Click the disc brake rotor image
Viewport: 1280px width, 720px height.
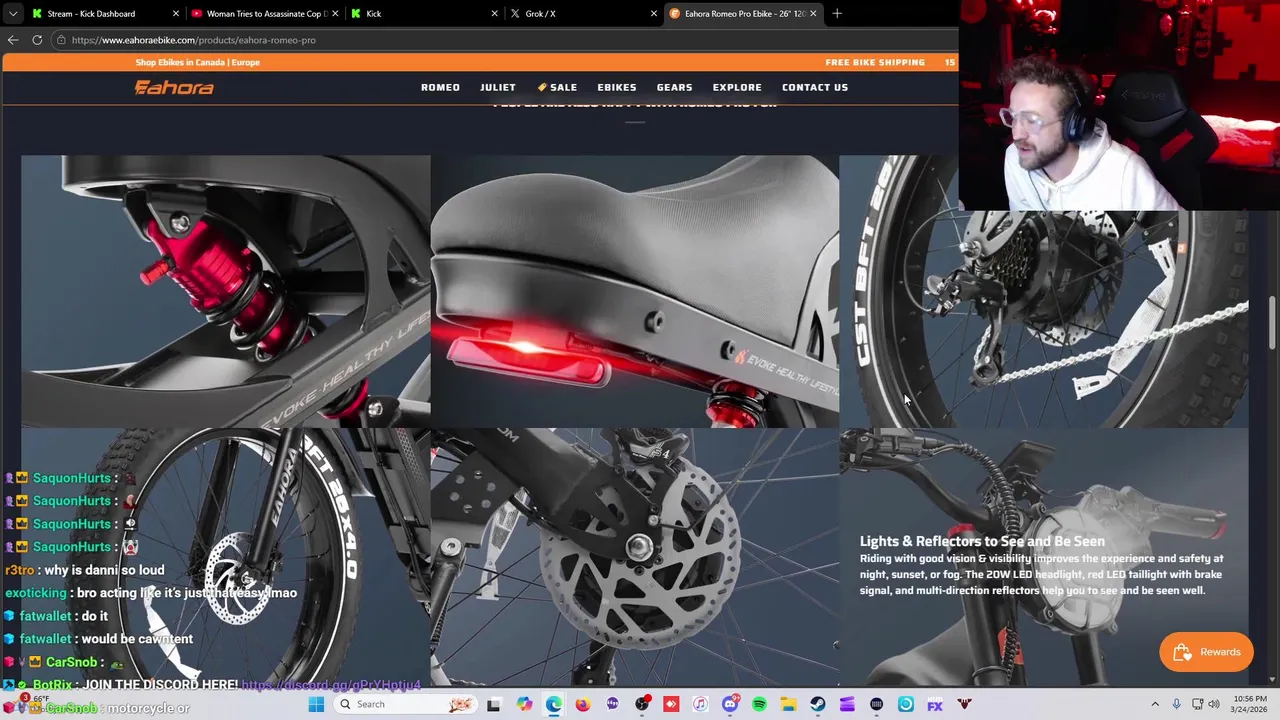pyautogui.click(x=634, y=557)
